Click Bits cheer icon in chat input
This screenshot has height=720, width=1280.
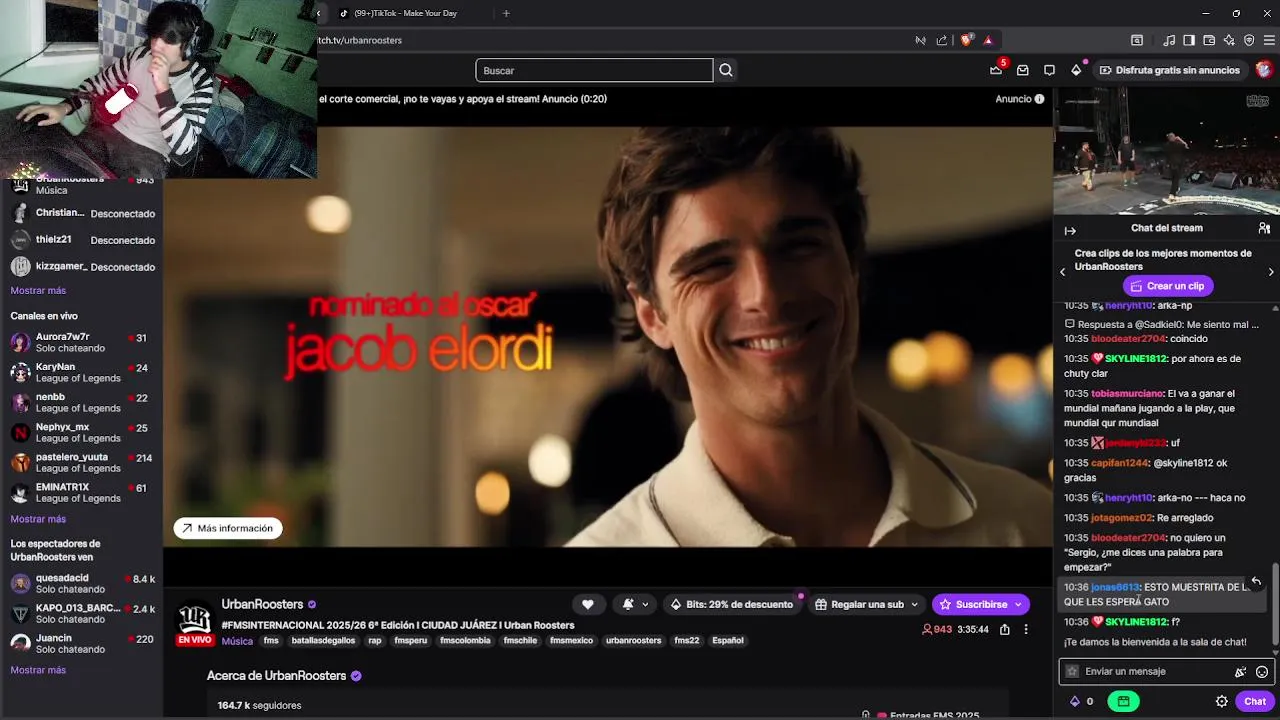click(x=1240, y=672)
